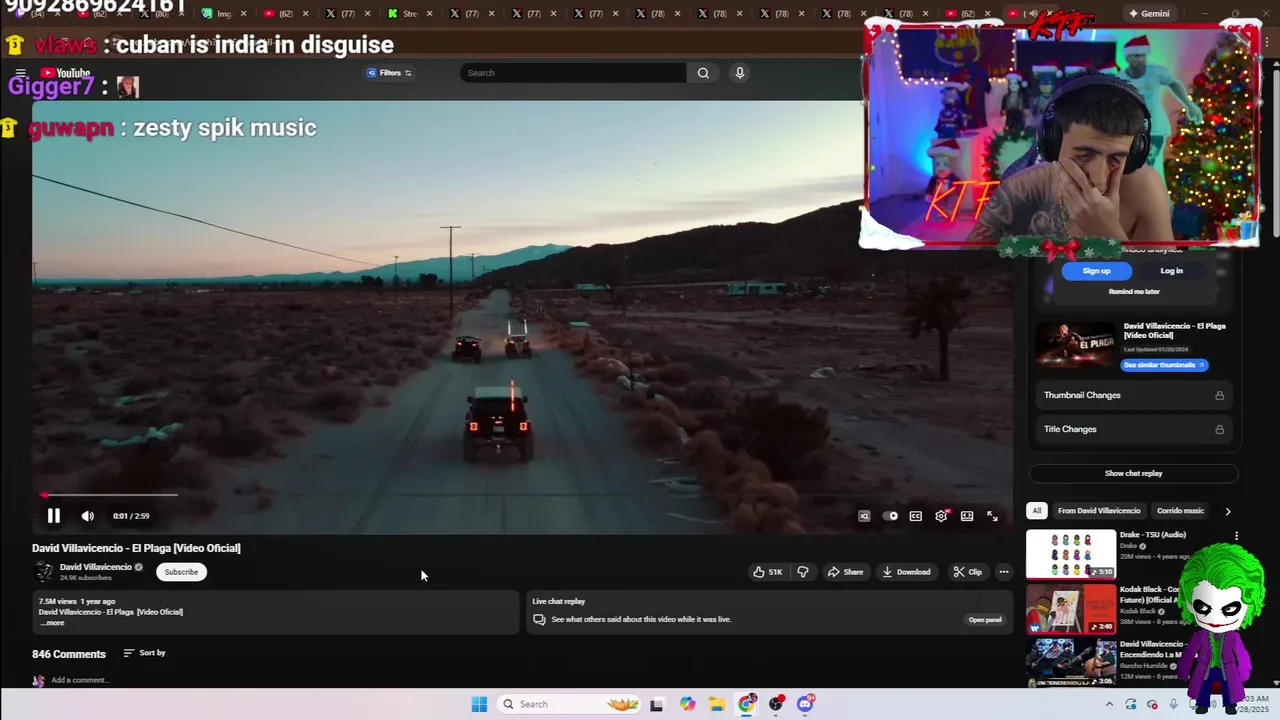The width and height of the screenshot is (1280, 720).
Task: Open Windows Start menu
Action: (479, 704)
